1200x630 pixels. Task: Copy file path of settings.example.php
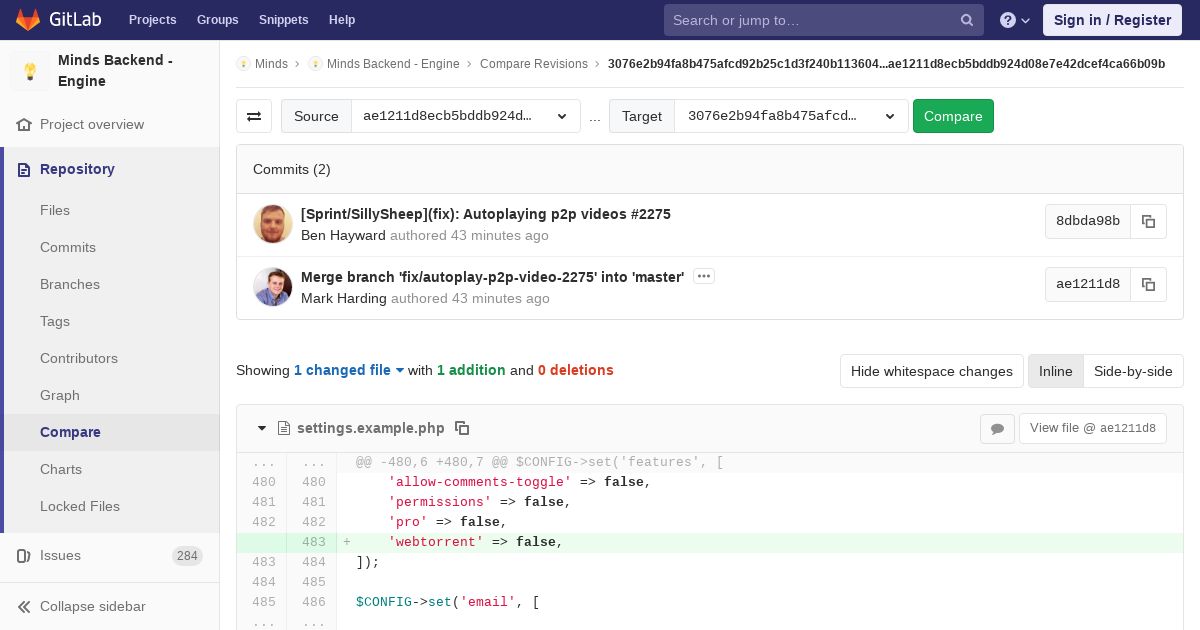[x=462, y=428]
